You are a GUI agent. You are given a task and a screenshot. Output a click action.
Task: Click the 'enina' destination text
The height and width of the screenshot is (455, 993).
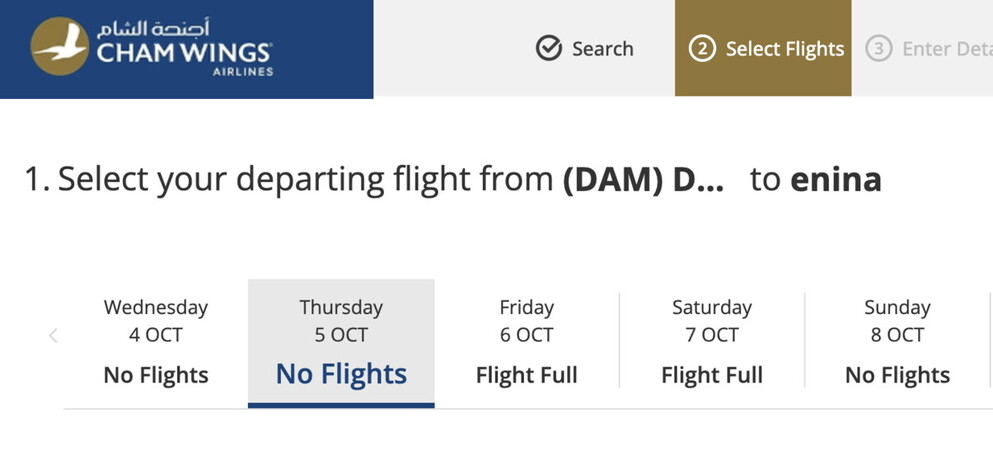pos(836,179)
